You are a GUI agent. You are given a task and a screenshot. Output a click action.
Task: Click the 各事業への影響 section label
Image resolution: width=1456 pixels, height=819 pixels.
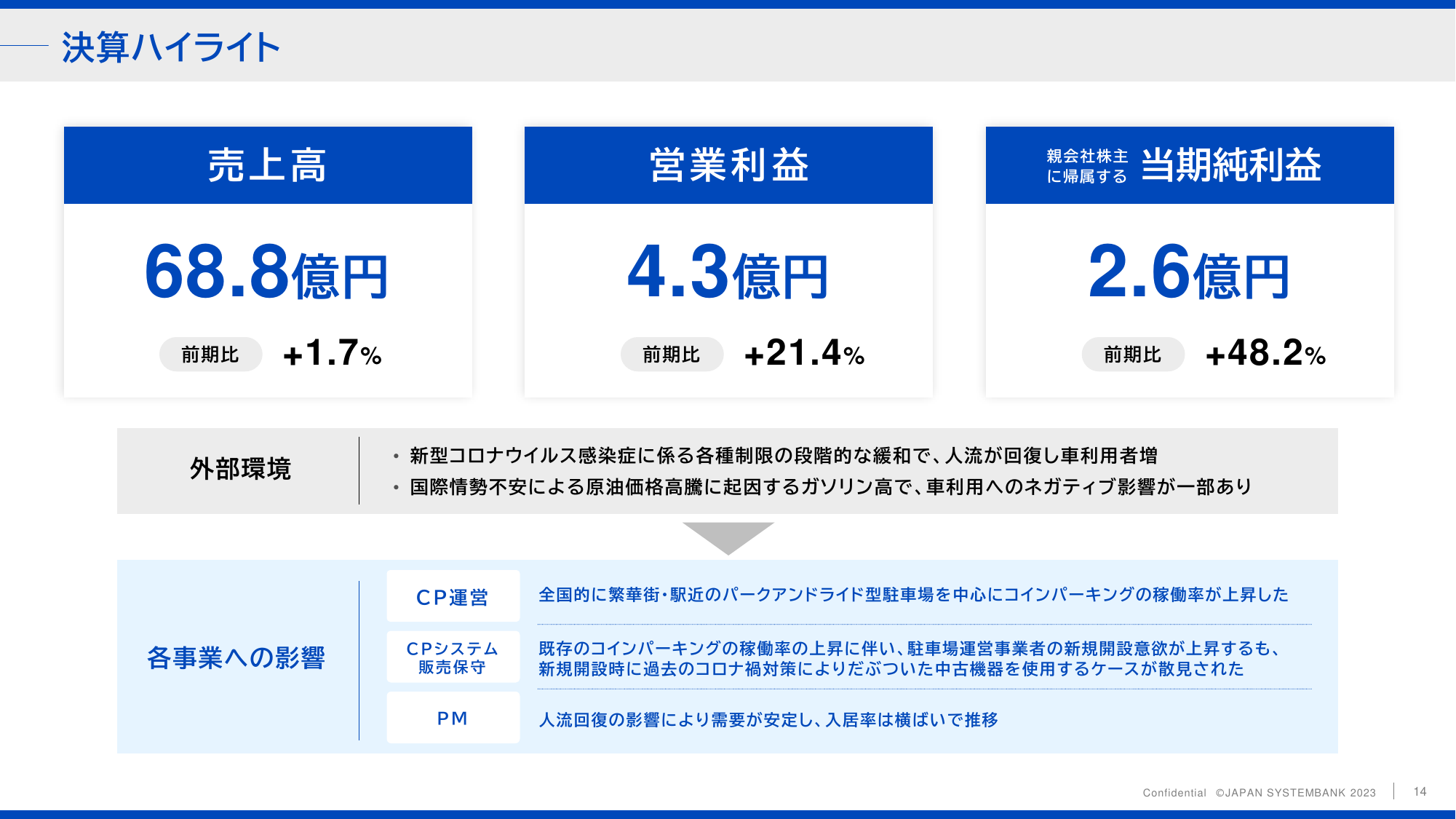coord(236,657)
